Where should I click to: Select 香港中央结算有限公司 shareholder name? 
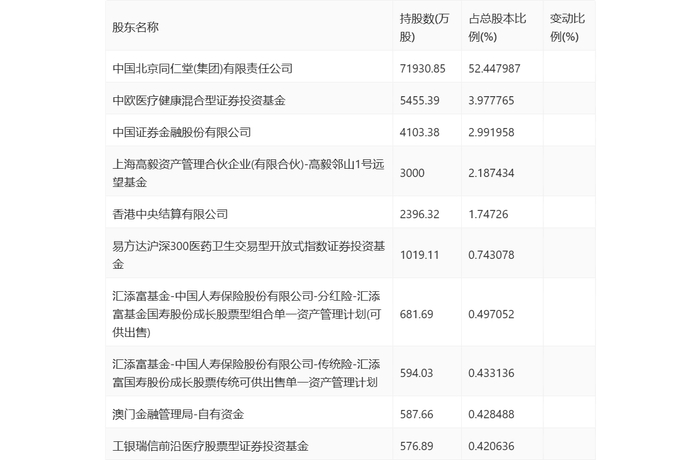pos(170,214)
